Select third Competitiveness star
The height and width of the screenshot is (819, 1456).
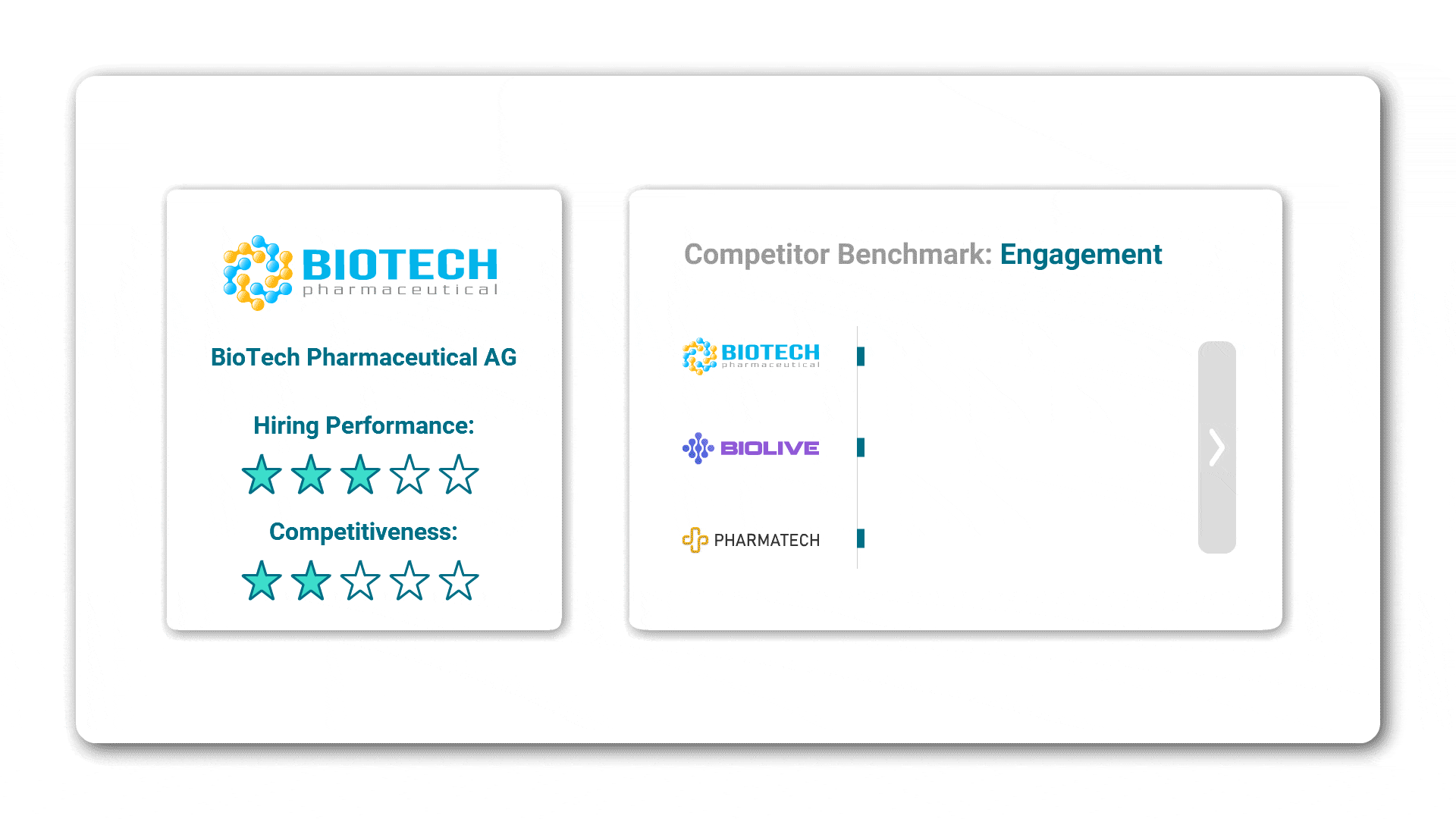pyautogui.click(x=360, y=581)
